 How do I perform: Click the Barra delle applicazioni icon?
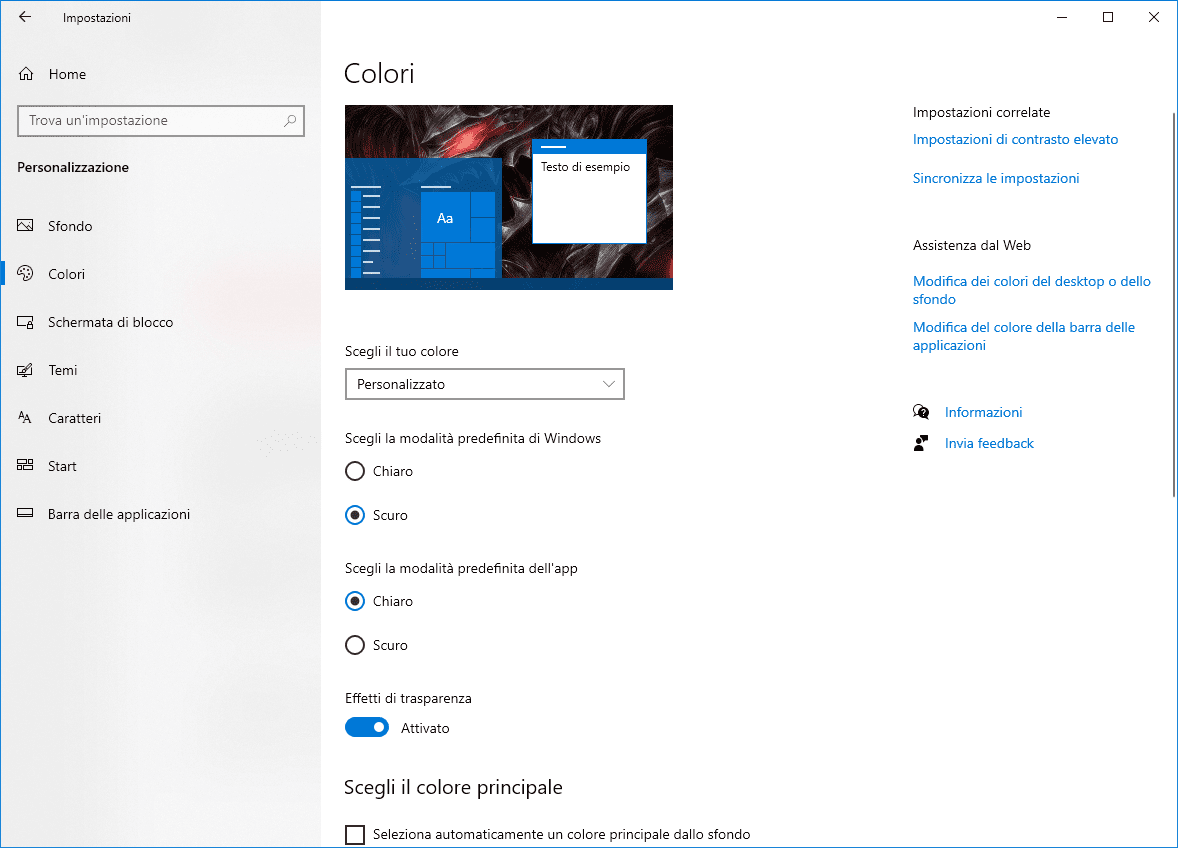26,514
